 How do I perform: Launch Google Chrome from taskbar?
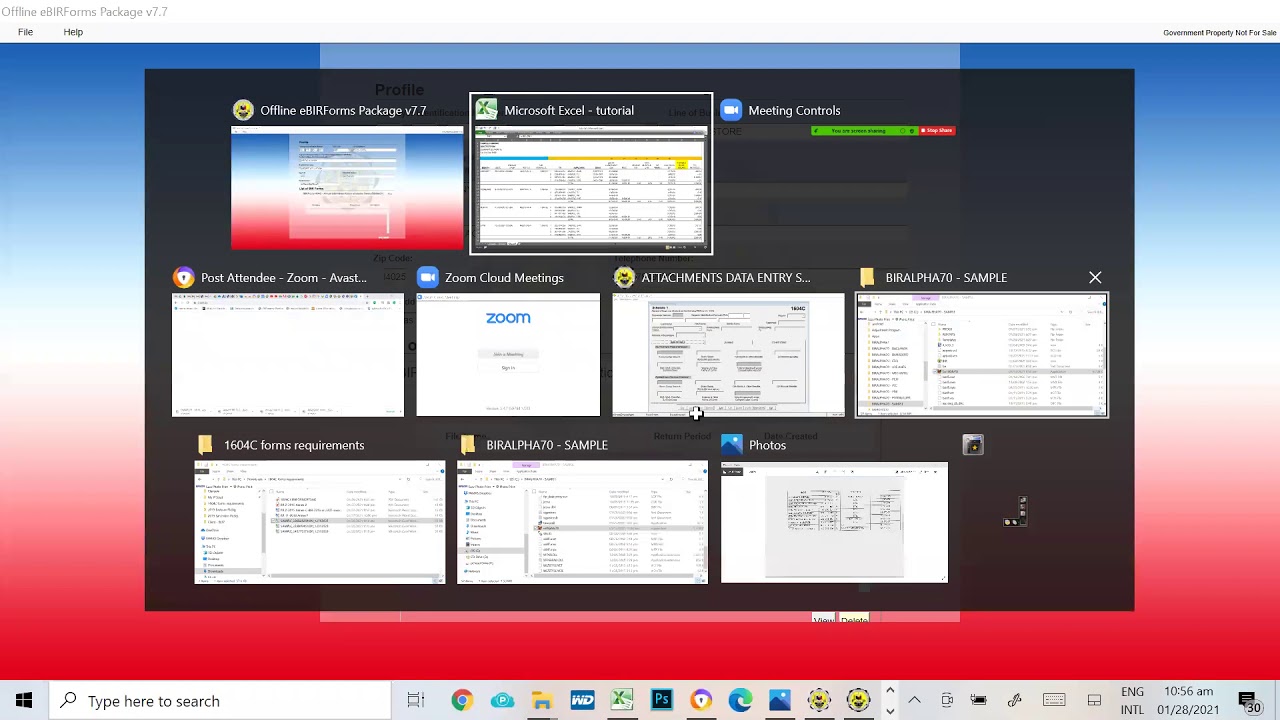click(x=462, y=701)
